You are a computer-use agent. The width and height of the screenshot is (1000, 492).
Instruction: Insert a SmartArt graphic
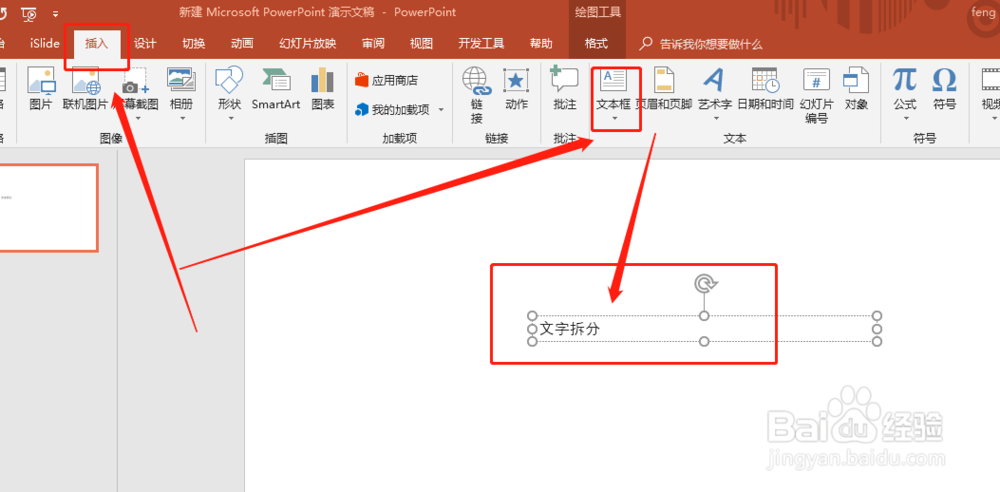coord(276,89)
